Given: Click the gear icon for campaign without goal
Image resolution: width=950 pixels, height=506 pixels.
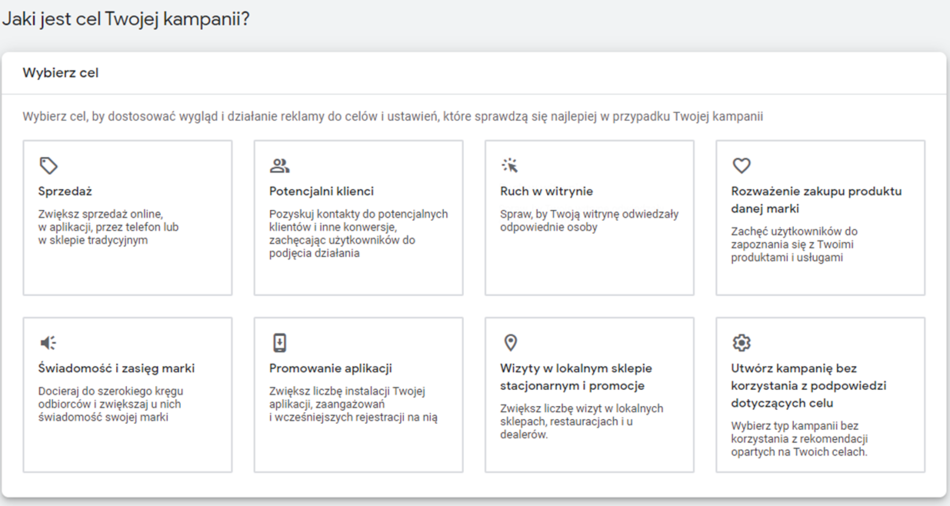Looking at the screenshot, I should (x=741, y=343).
